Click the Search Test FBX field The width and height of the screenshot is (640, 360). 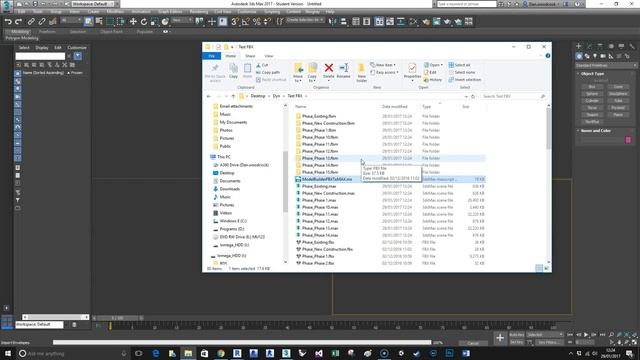click(x=513, y=96)
